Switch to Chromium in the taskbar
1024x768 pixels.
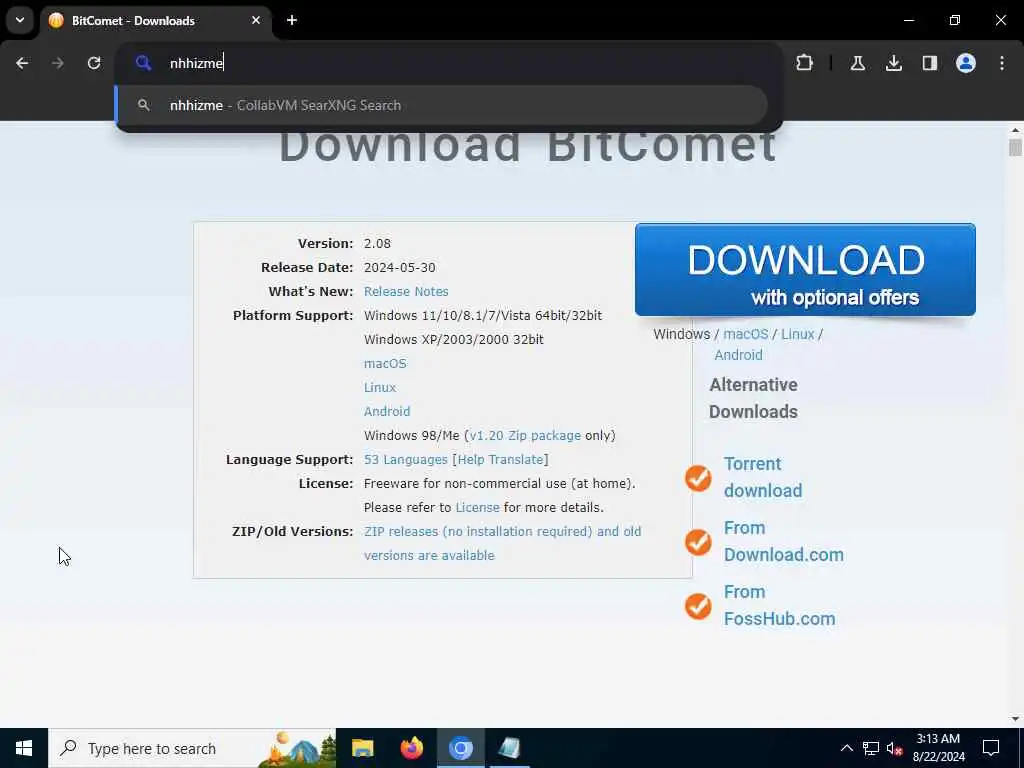pyautogui.click(x=460, y=748)
